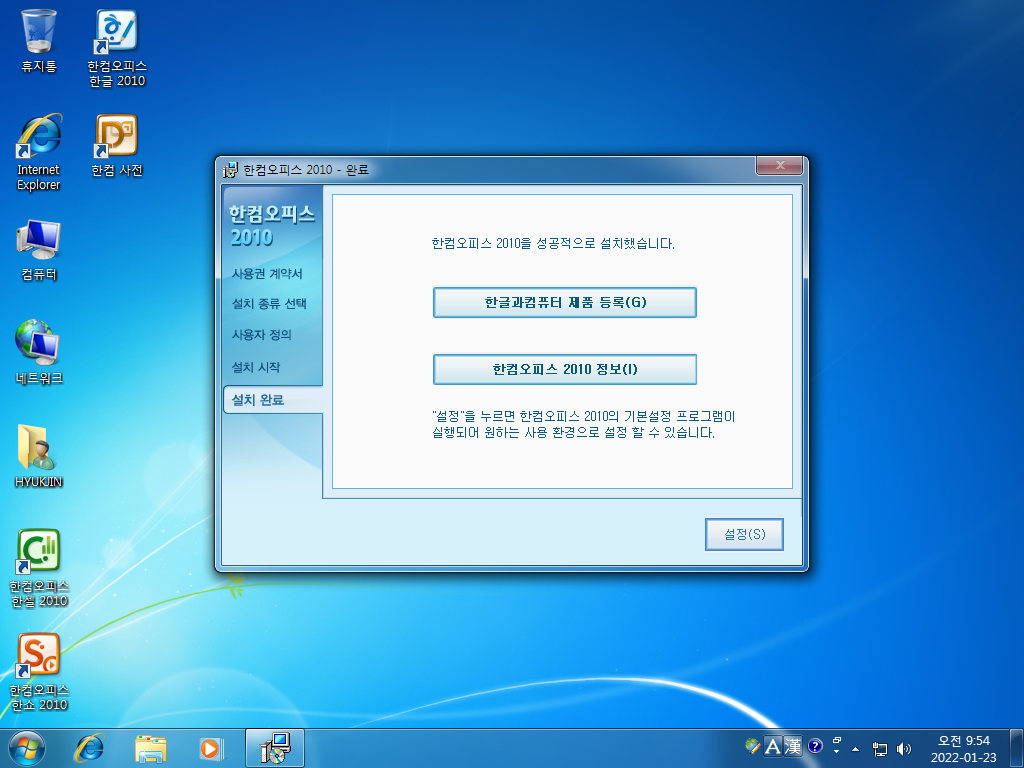1024x768 pixels.
Task: Click the volume speaker tray icon
Action: click(904, 749)
